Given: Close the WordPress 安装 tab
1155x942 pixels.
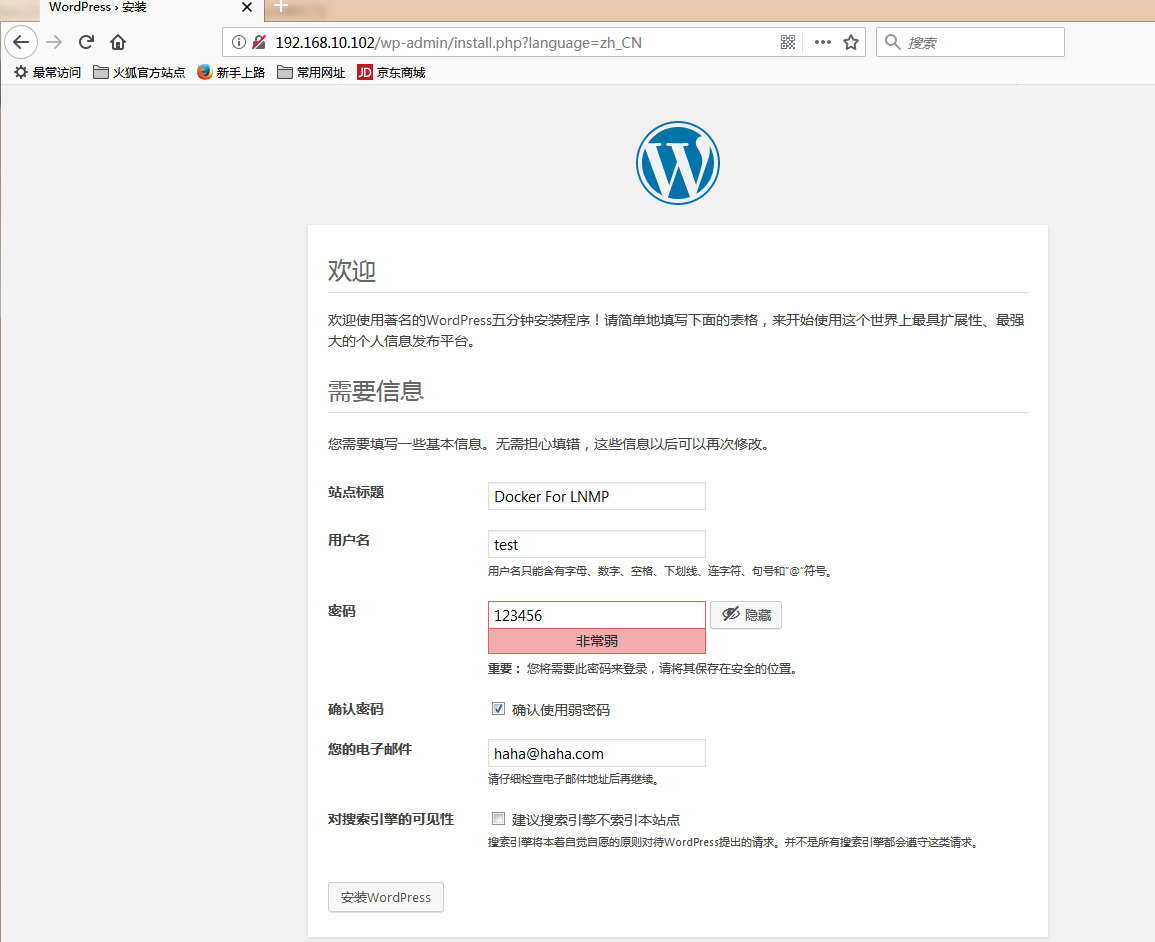Looking at the screenshot, I should 247,7.
